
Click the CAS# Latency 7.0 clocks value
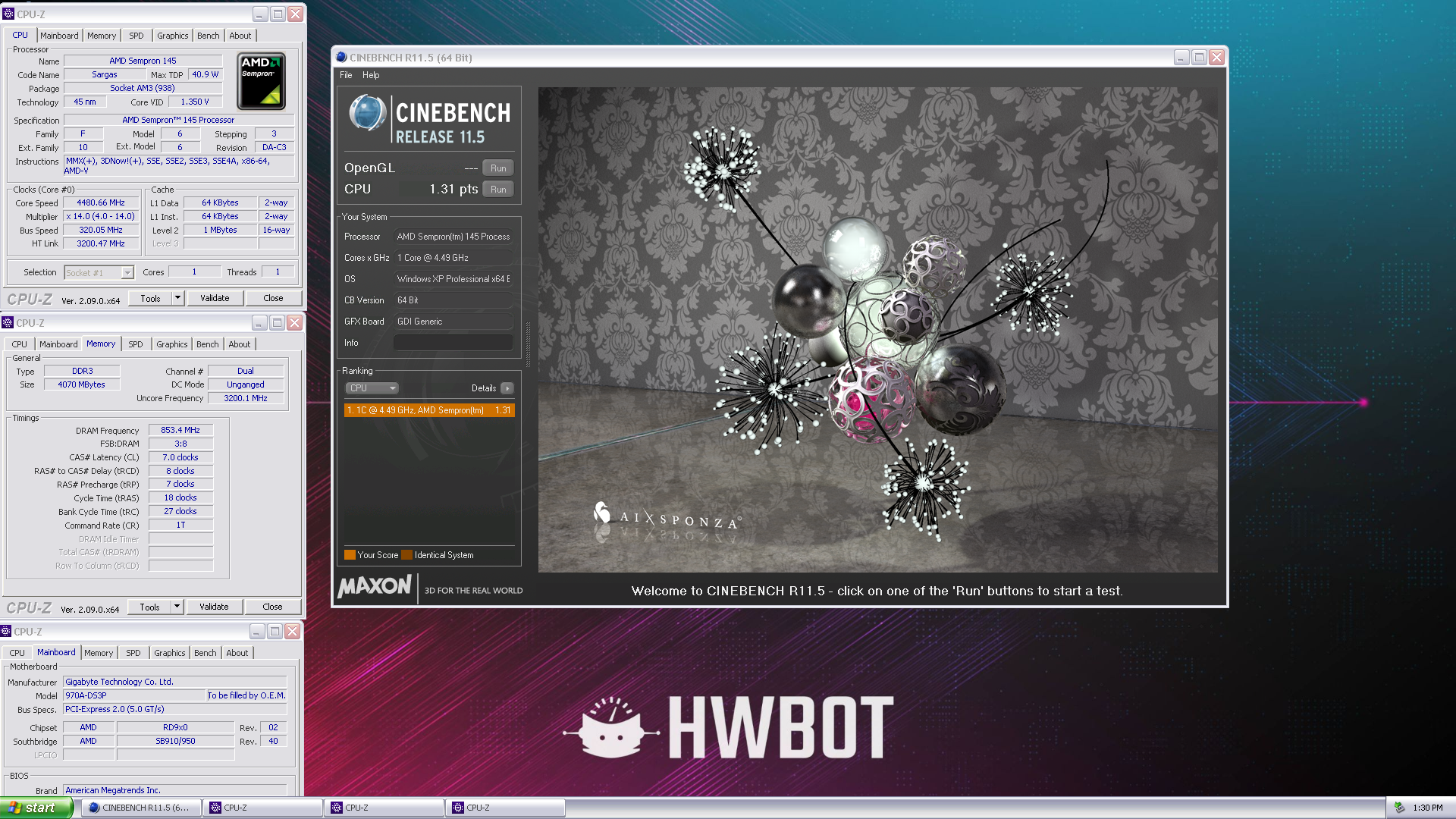click(180, 457)
